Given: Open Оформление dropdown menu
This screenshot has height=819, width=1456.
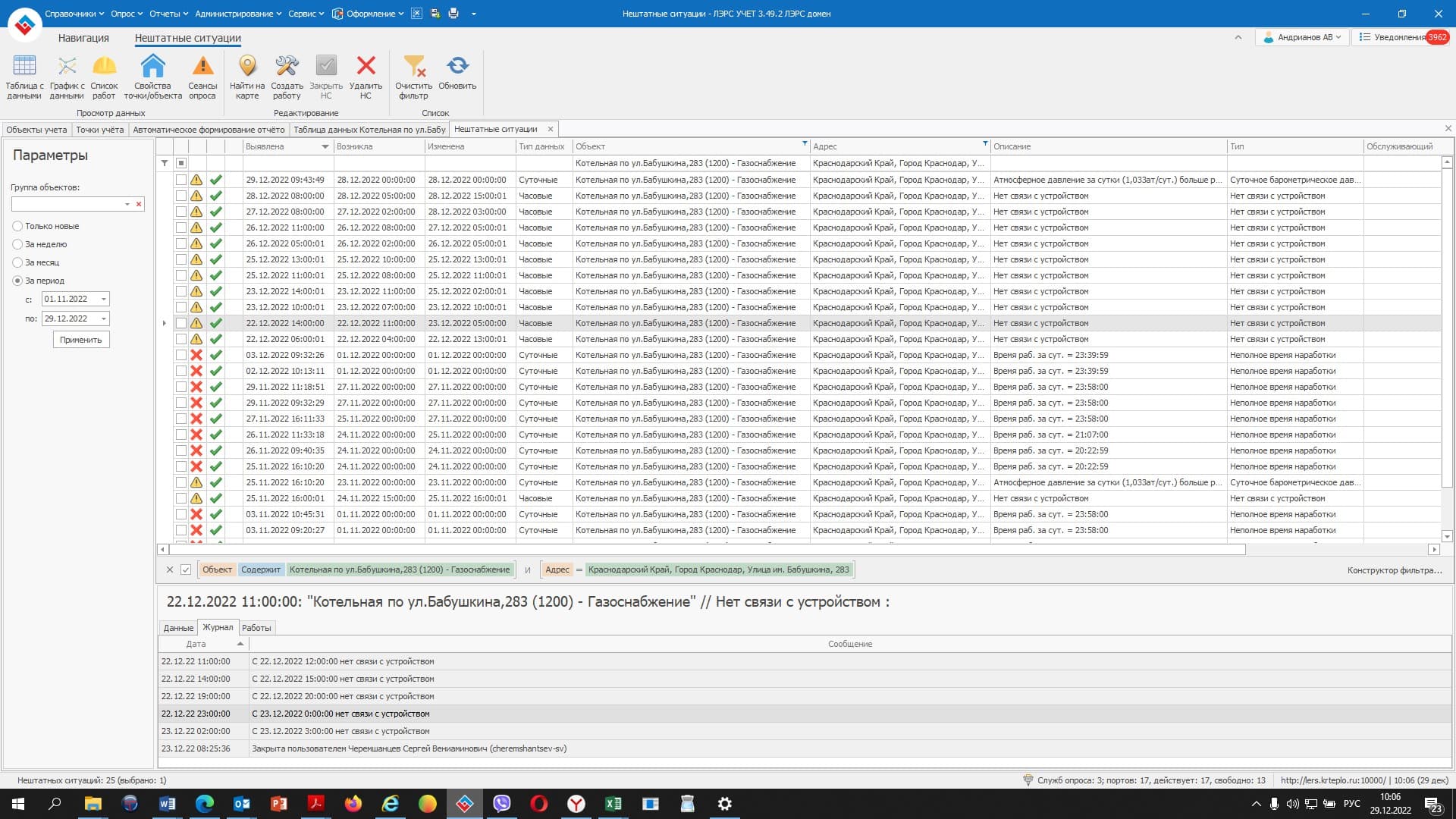Looking at the screenshot, I should click(x=368, y=14).
